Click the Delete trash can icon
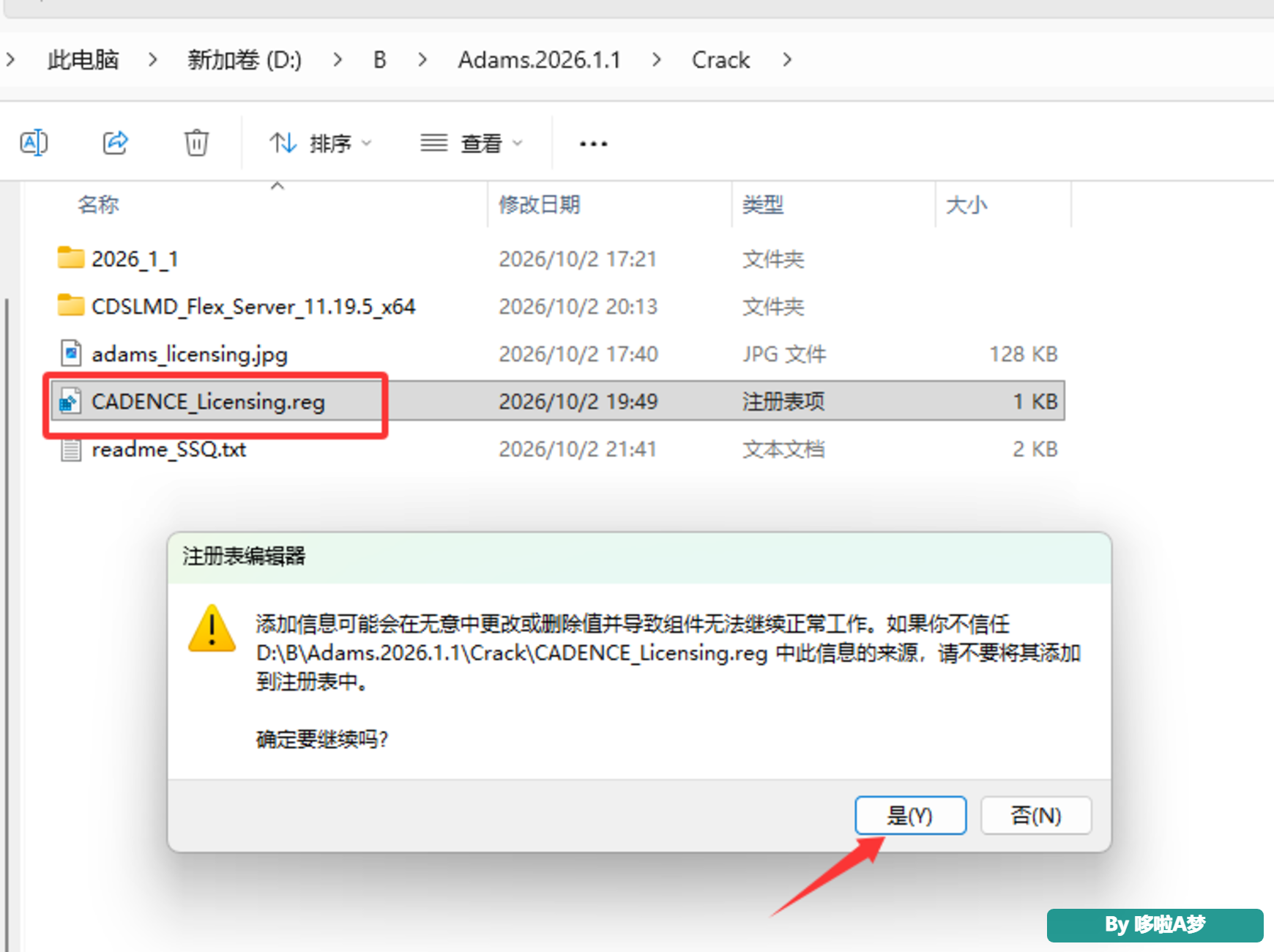The image size is (1274, 952). (196, 142)
